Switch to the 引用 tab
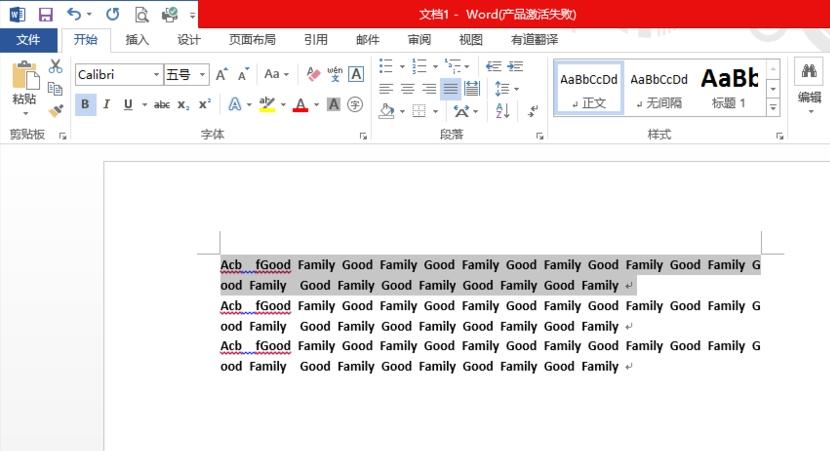830x451 pixels. pos(315,40)
